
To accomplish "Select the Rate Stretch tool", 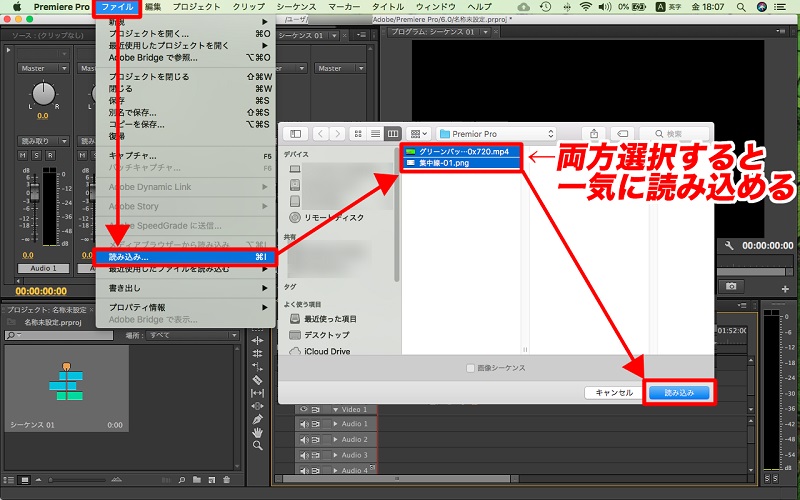I will tap(258, 366).
